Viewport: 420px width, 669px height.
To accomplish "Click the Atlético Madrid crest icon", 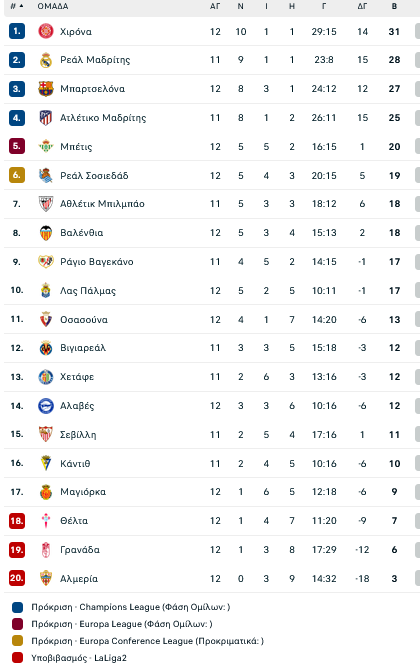I will [46, 118].
